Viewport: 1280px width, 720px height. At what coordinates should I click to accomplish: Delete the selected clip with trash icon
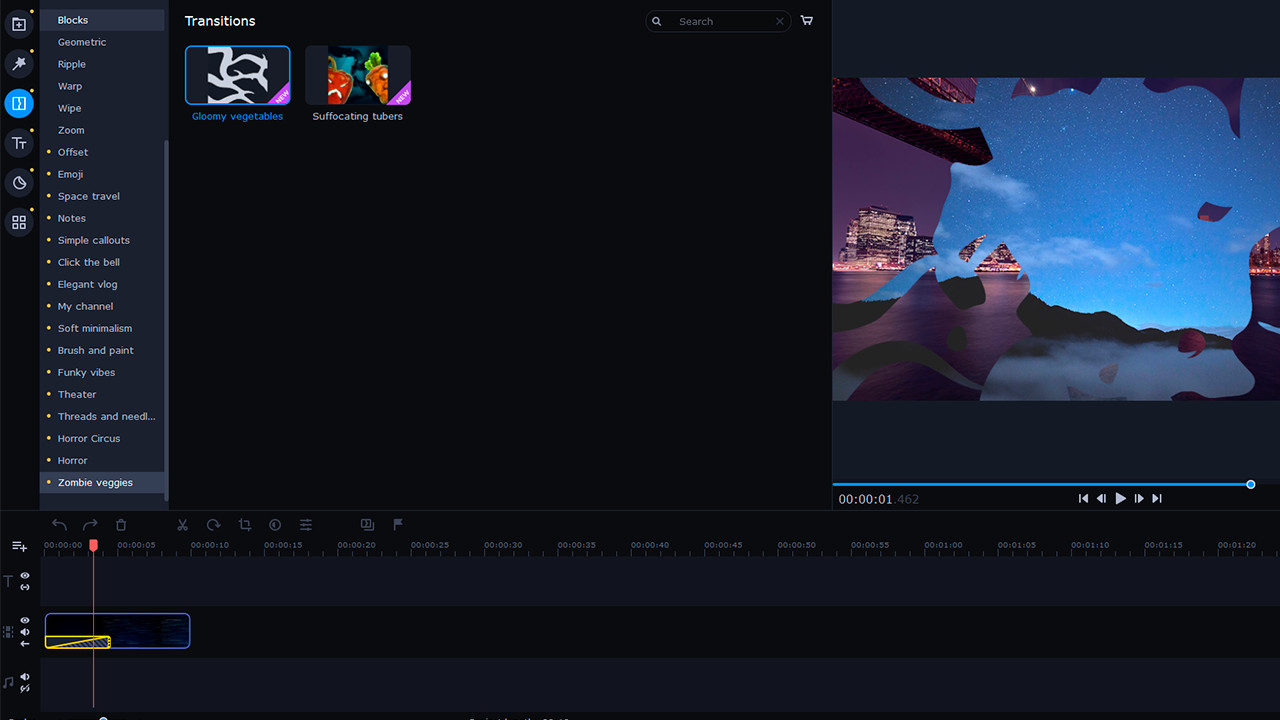(120, 524)
